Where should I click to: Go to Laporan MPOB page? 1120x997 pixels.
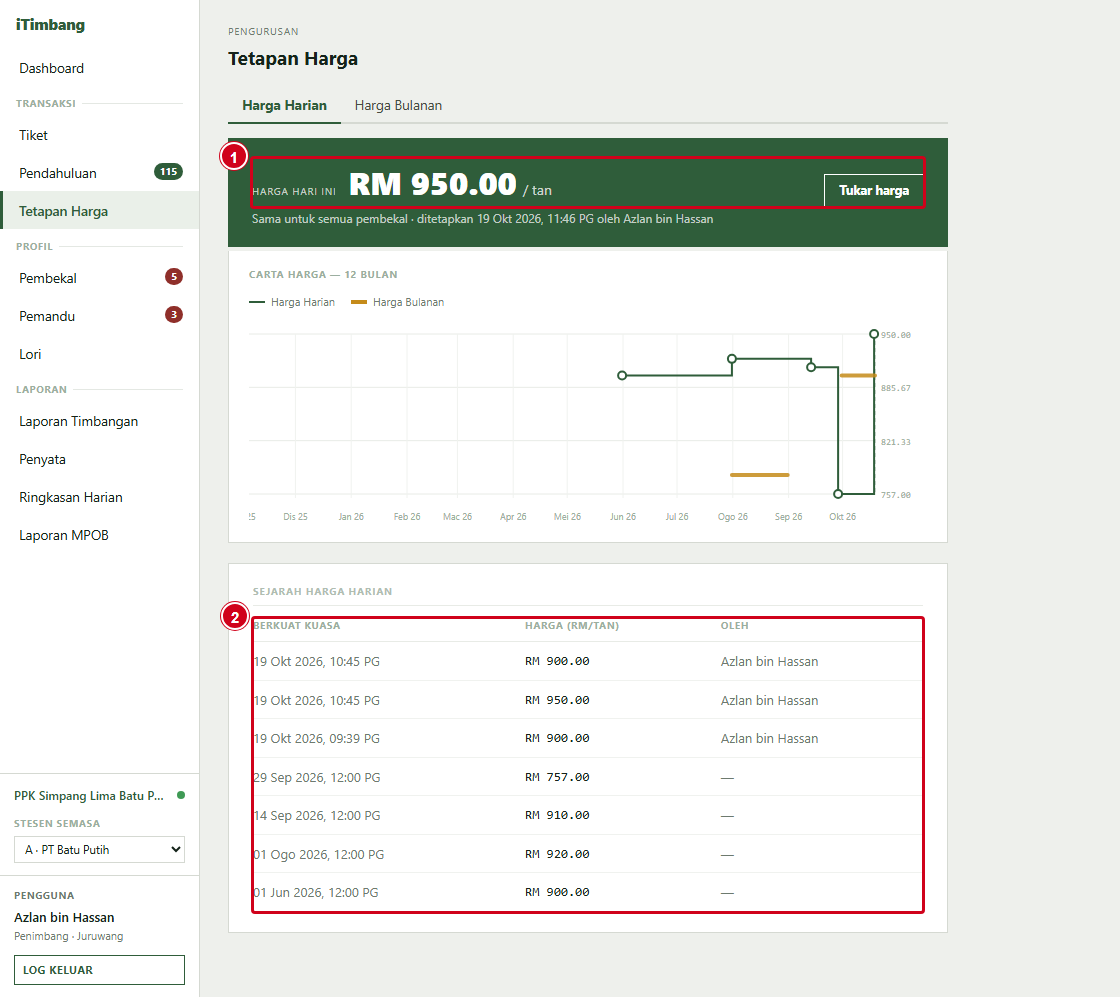(64, 536)
